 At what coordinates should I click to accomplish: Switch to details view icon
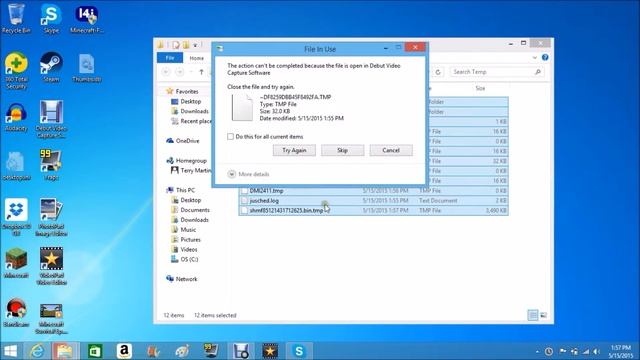tap(533, 315)
